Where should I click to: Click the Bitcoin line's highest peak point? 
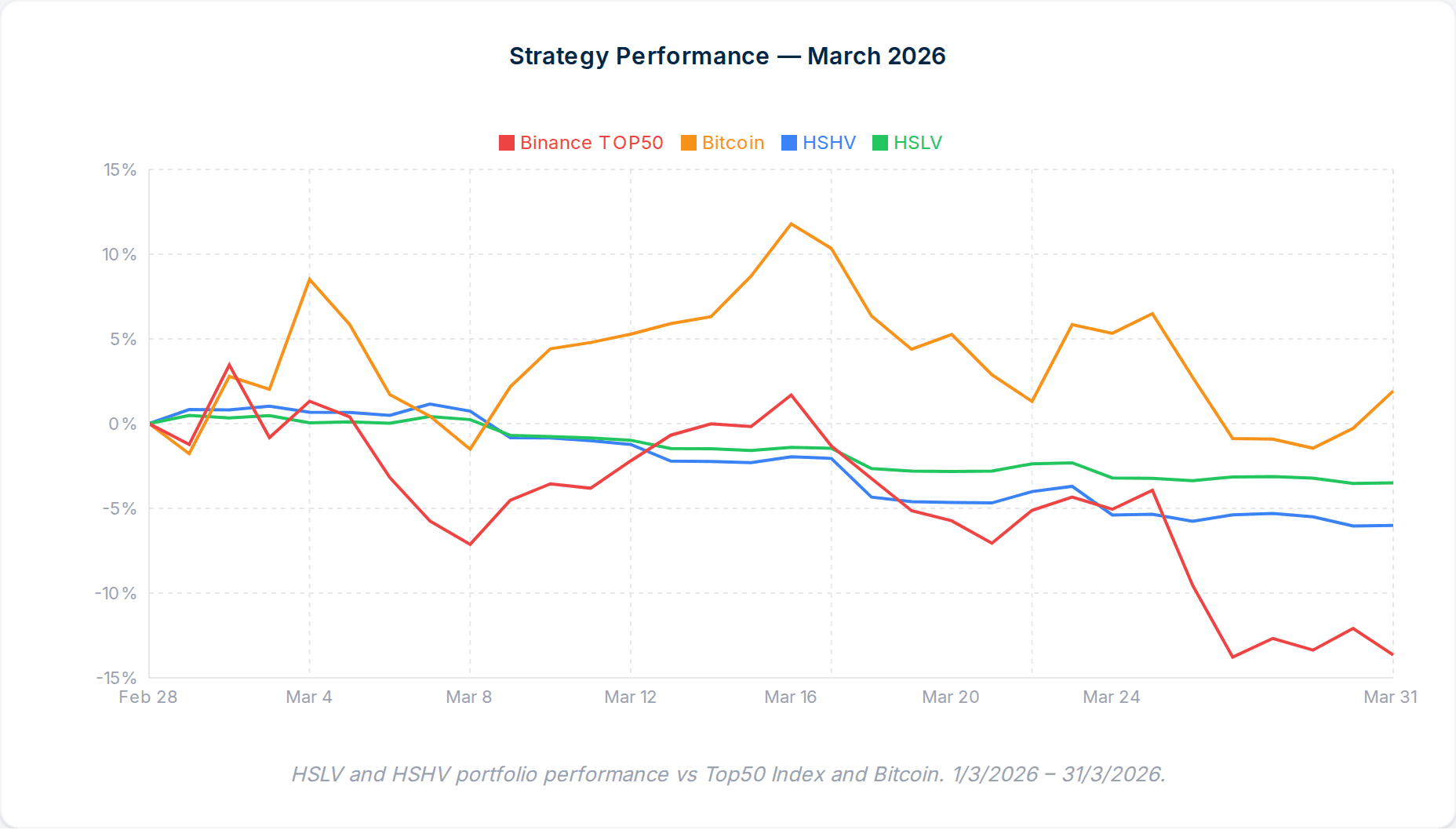click(792, 224)
